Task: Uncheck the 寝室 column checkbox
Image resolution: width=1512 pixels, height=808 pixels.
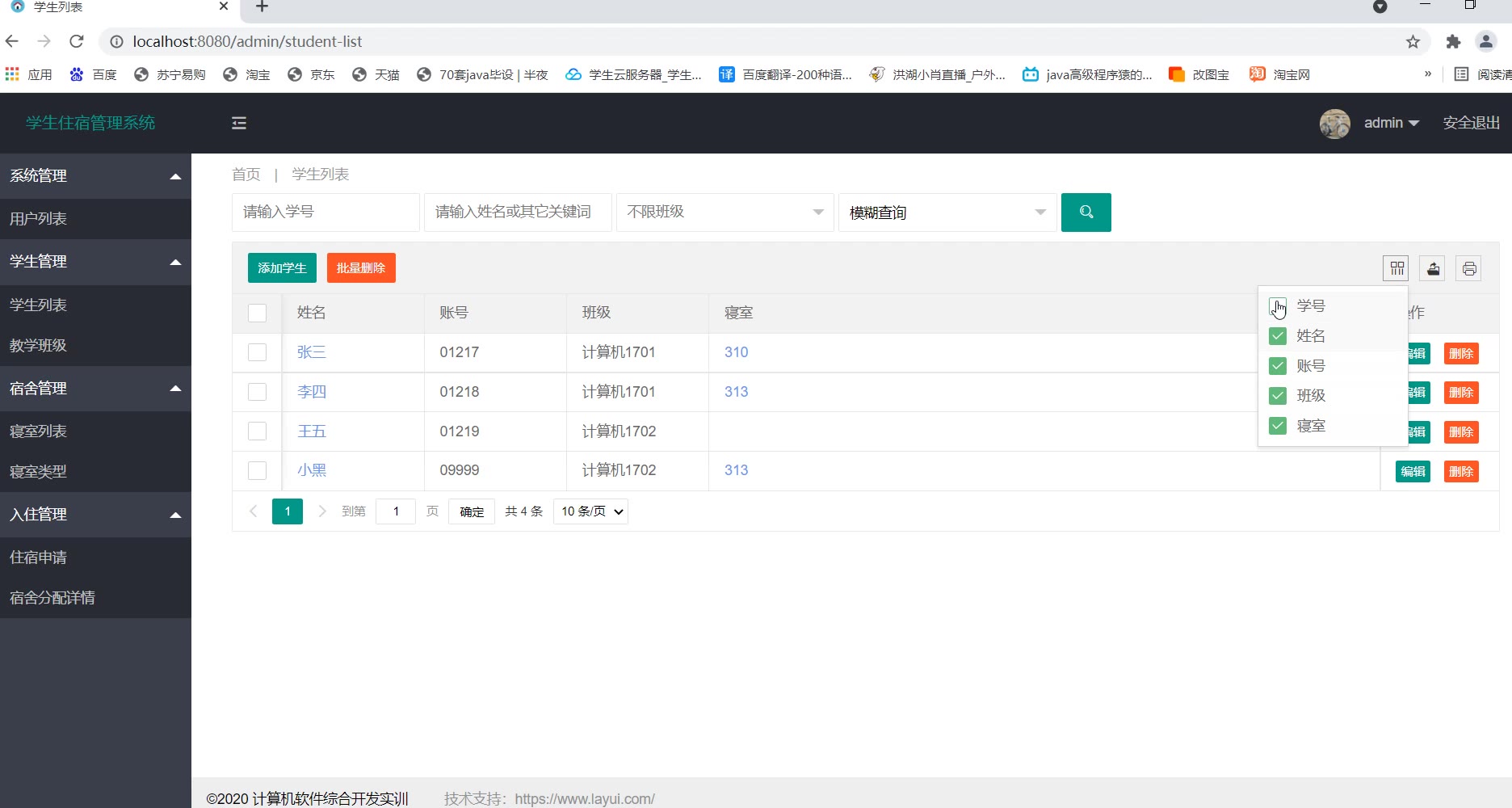Action: 1278,426
